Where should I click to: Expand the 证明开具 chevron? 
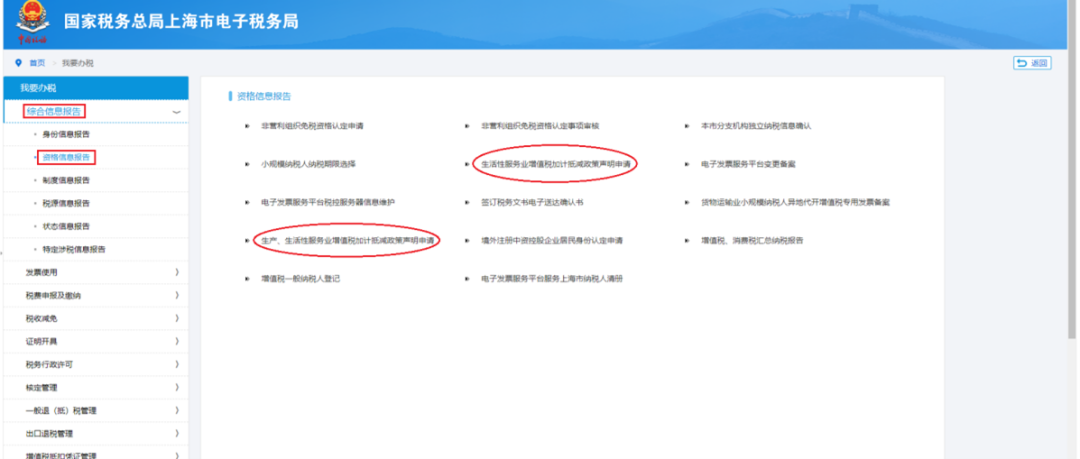(177, 341)
